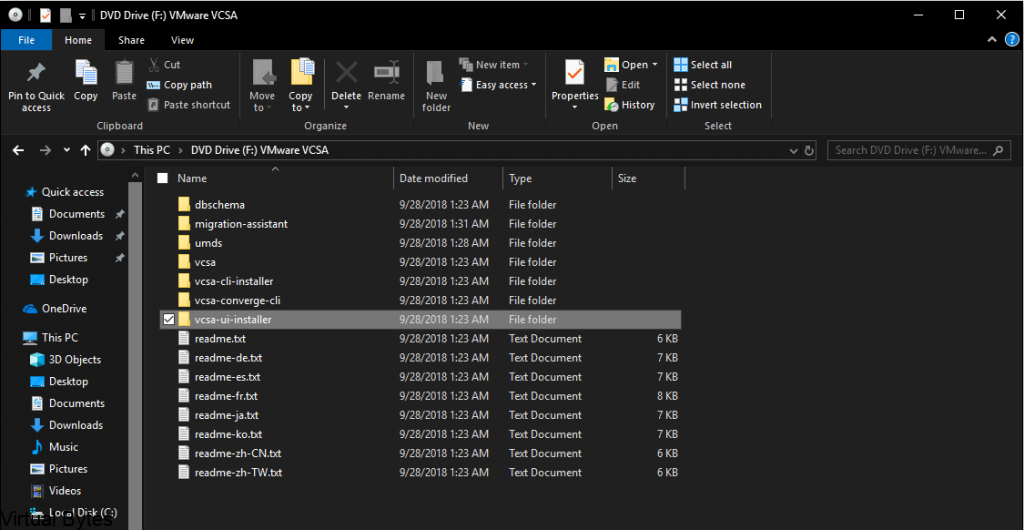1024x530 pixels.
Task: Click This PC in the address bar
Action: (x=152, y=150)
